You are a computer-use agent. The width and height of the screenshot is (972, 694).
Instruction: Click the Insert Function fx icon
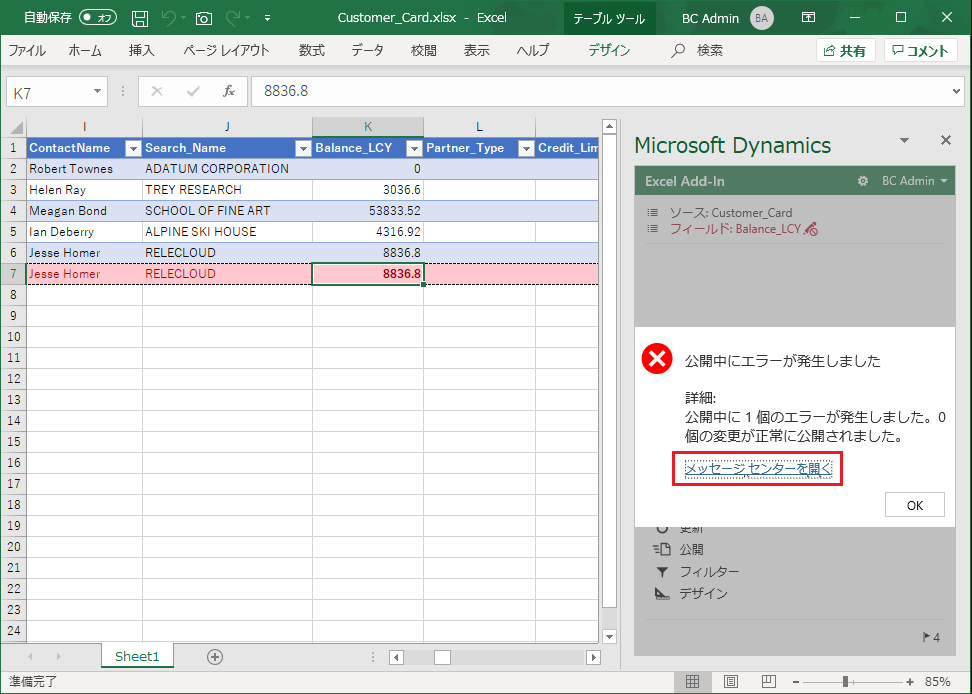point(229,92)
